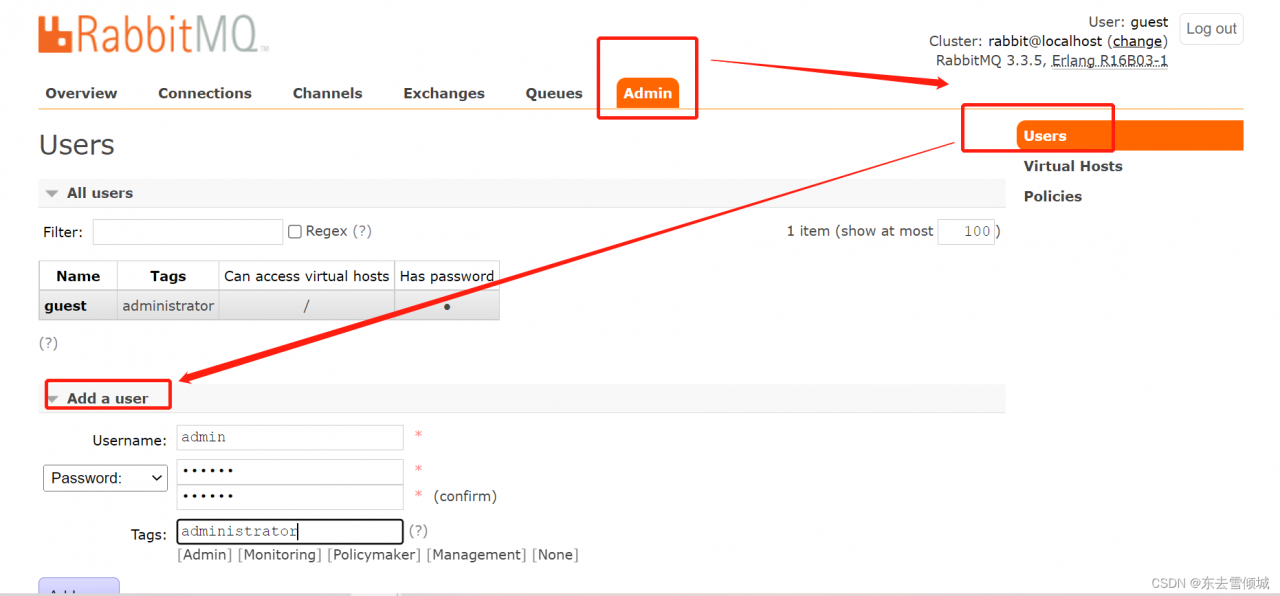
Task: Click the confirm password field
Action: coord(290,497)
